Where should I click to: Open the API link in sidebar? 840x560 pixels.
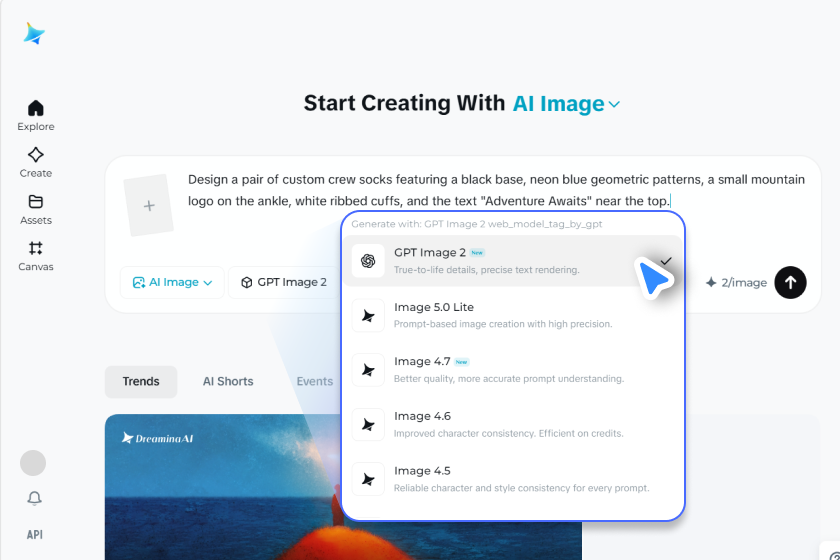[34, 534]
